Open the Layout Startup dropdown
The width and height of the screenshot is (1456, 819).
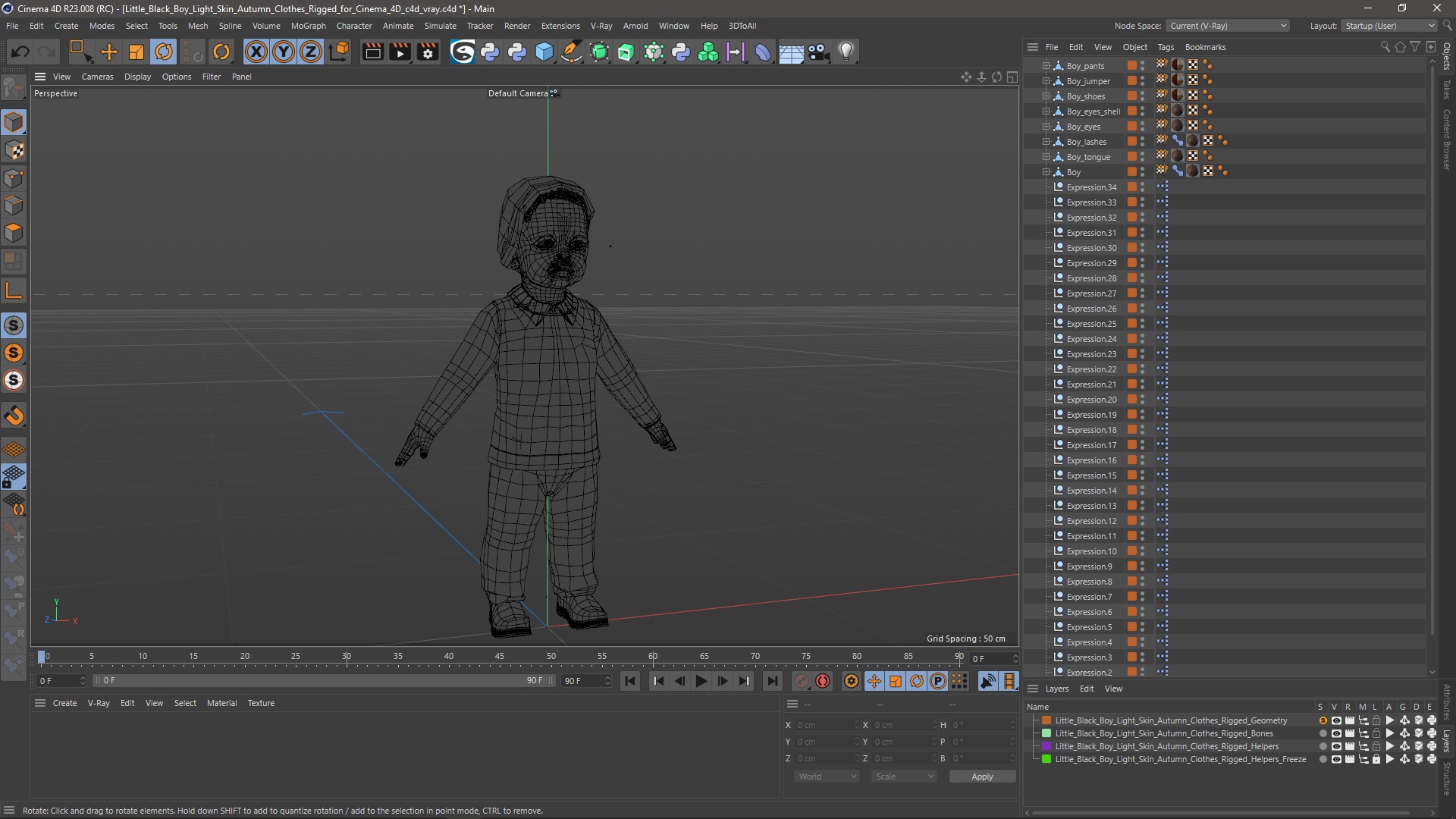point(1389,26)
